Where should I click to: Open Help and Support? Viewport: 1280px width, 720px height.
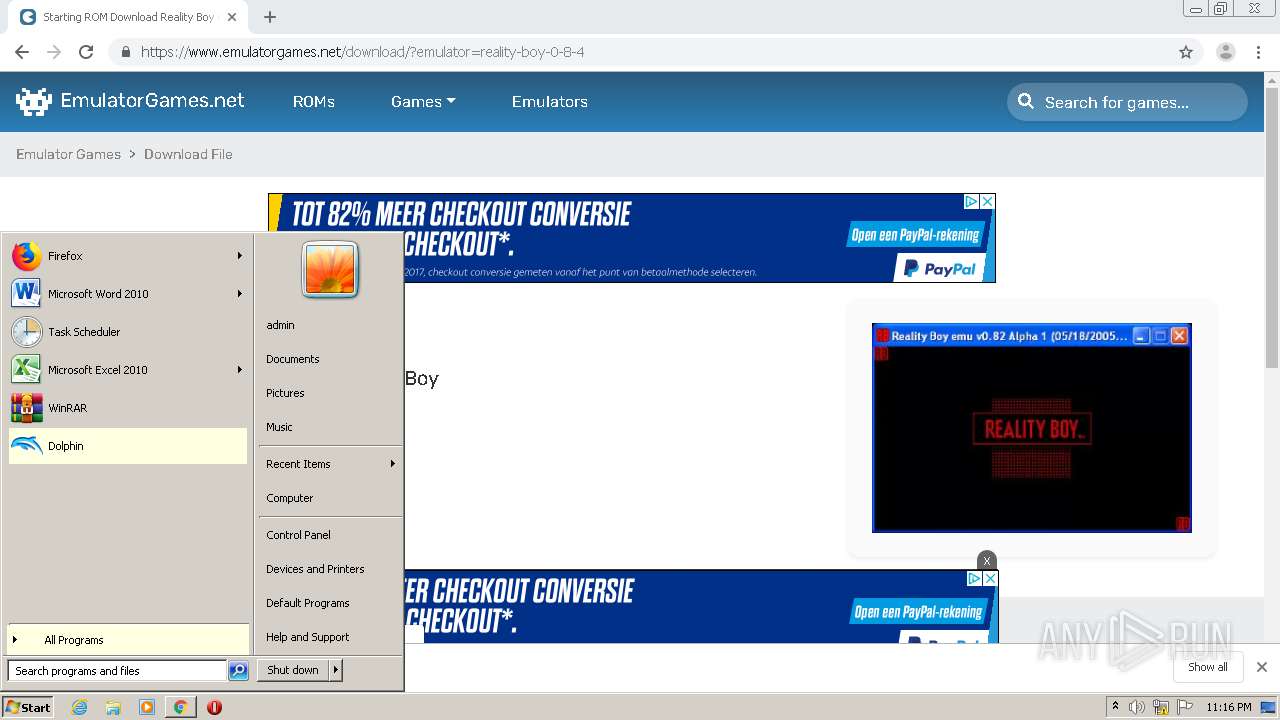[330, 637]
